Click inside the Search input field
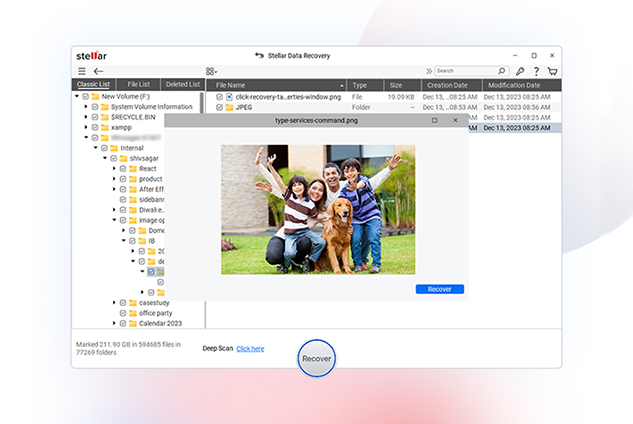This screenshot has height=424, width=633. pyautogui.click(x=465, y=72)
